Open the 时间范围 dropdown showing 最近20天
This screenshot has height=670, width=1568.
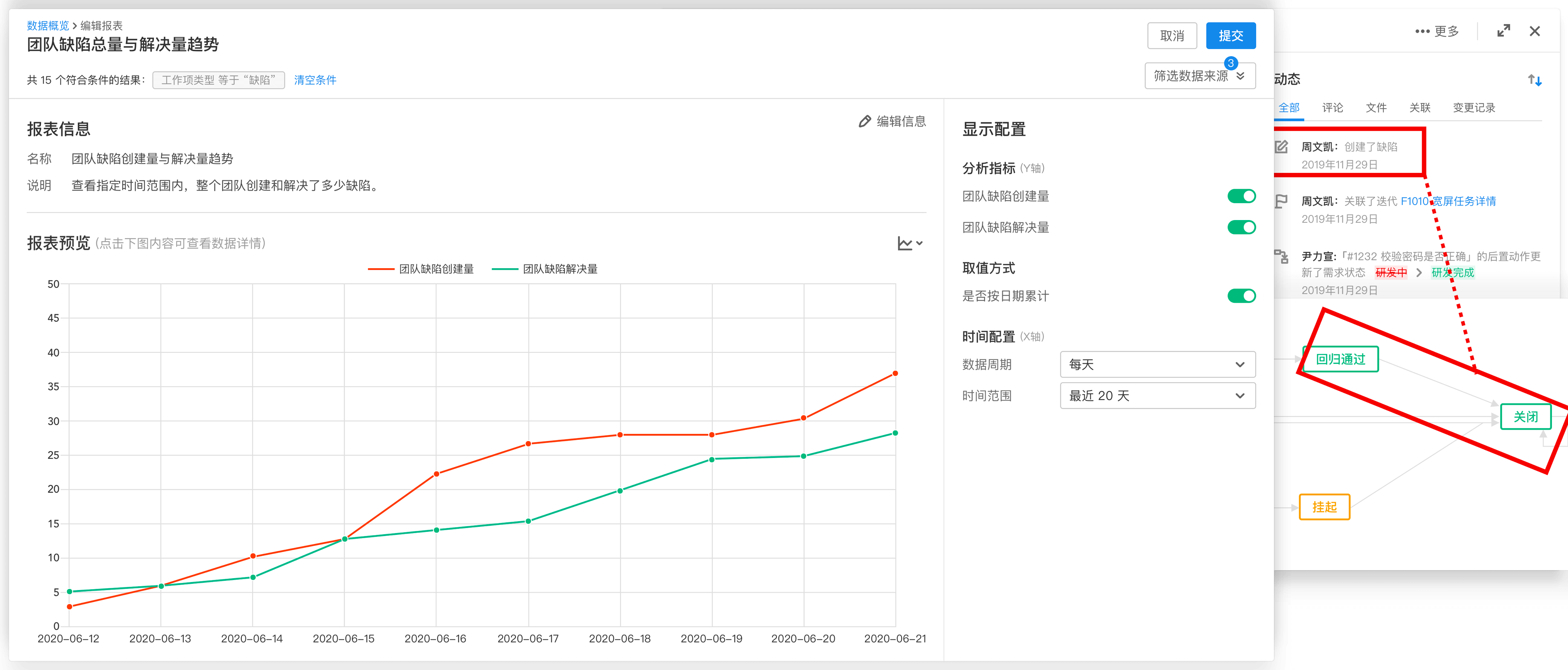coord(1156,396)
